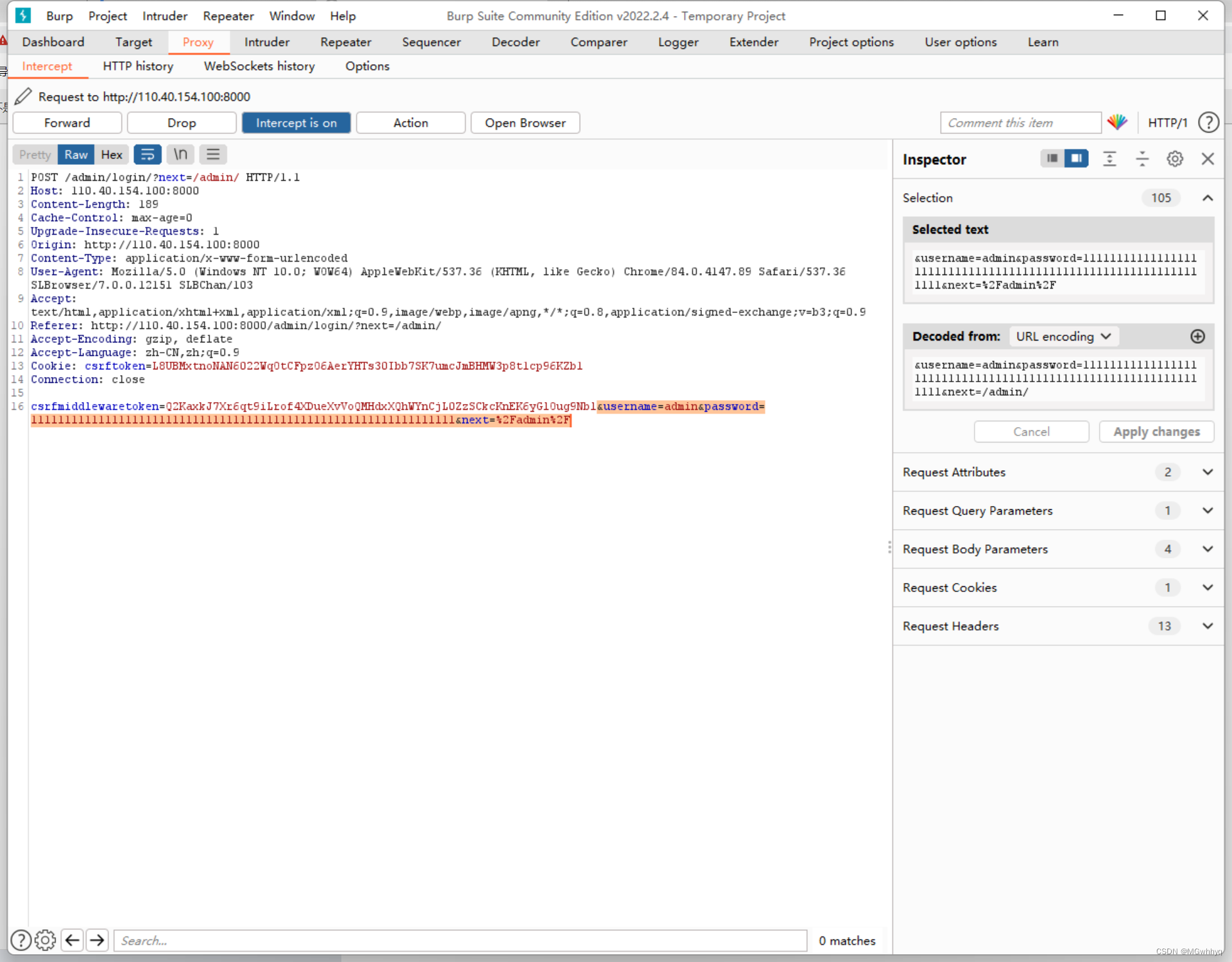Expand all Inspector sections icon
Viewport: 1232px width, 962px height.
point(1110,158)
